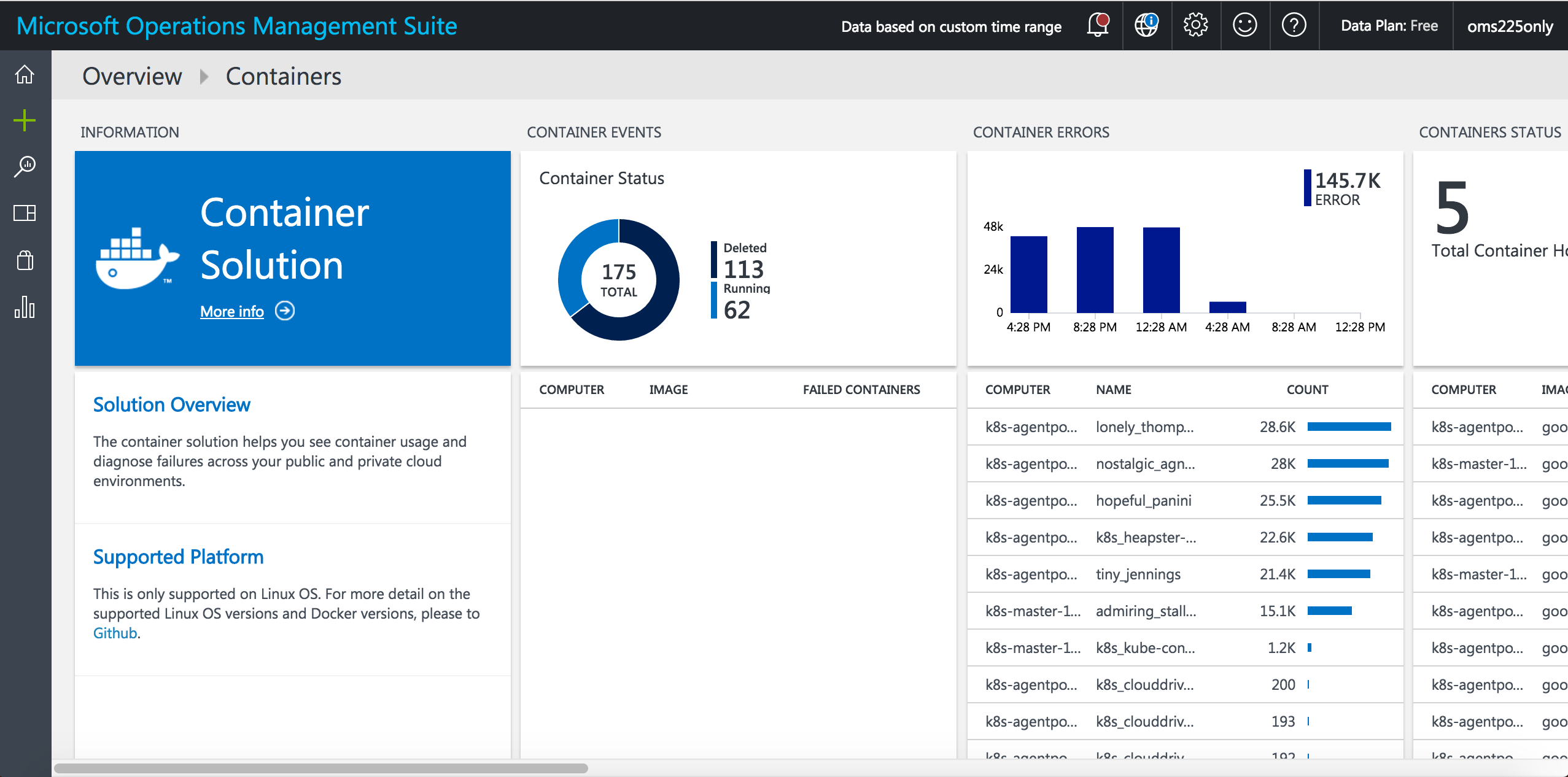This screenshot has width=1568, height=777.
Task: Click the NAME column header
Action: (1114, 390)
